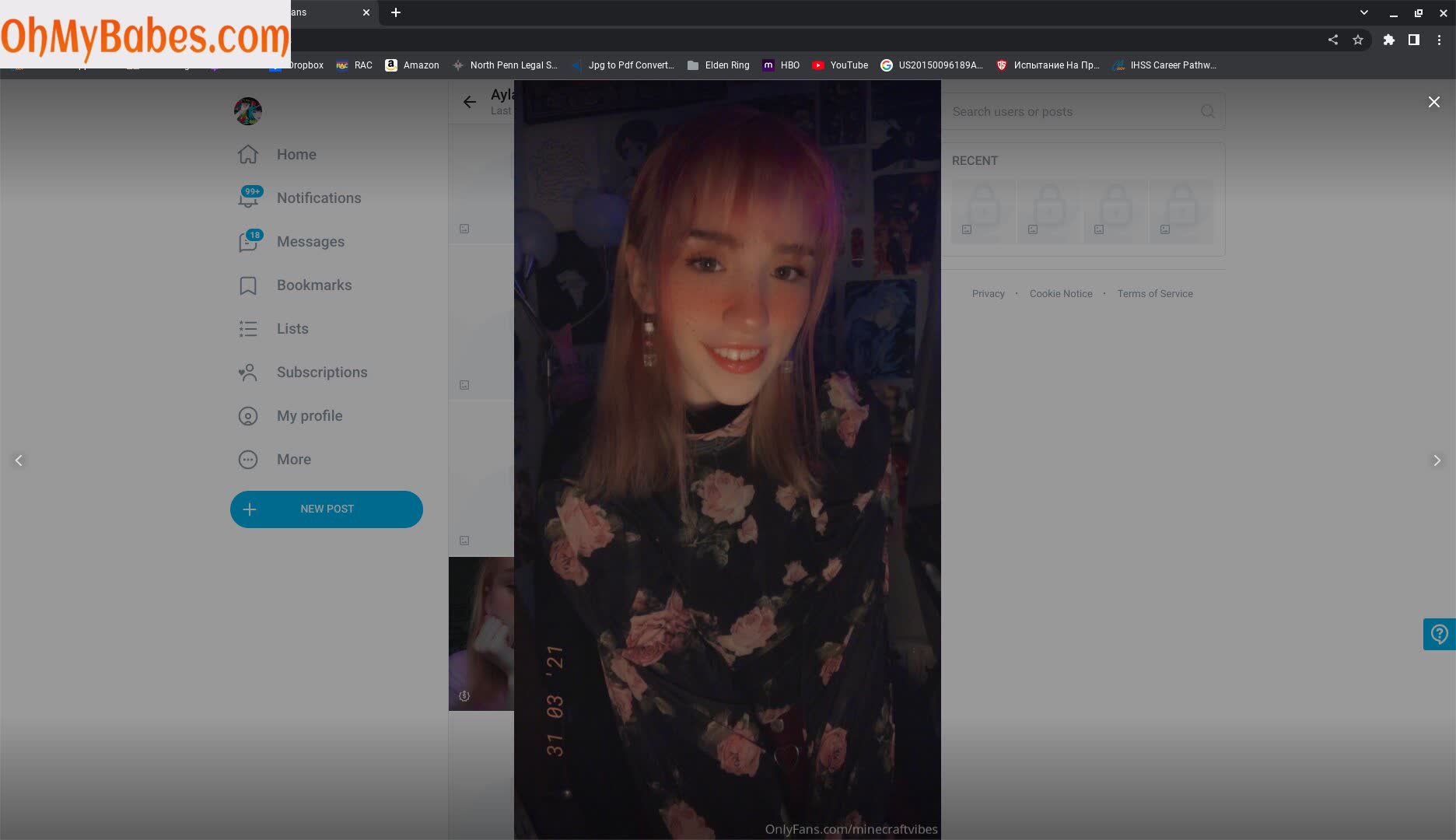Image resolution: width=1456 pixels, height=840 pixels.
Task: Open the HBO bookmark
Action: point(781,65)
